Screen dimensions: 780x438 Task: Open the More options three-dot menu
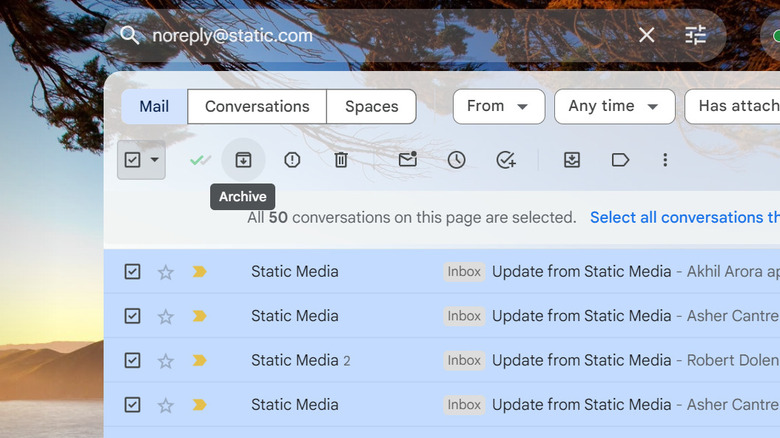pos(665,160)
